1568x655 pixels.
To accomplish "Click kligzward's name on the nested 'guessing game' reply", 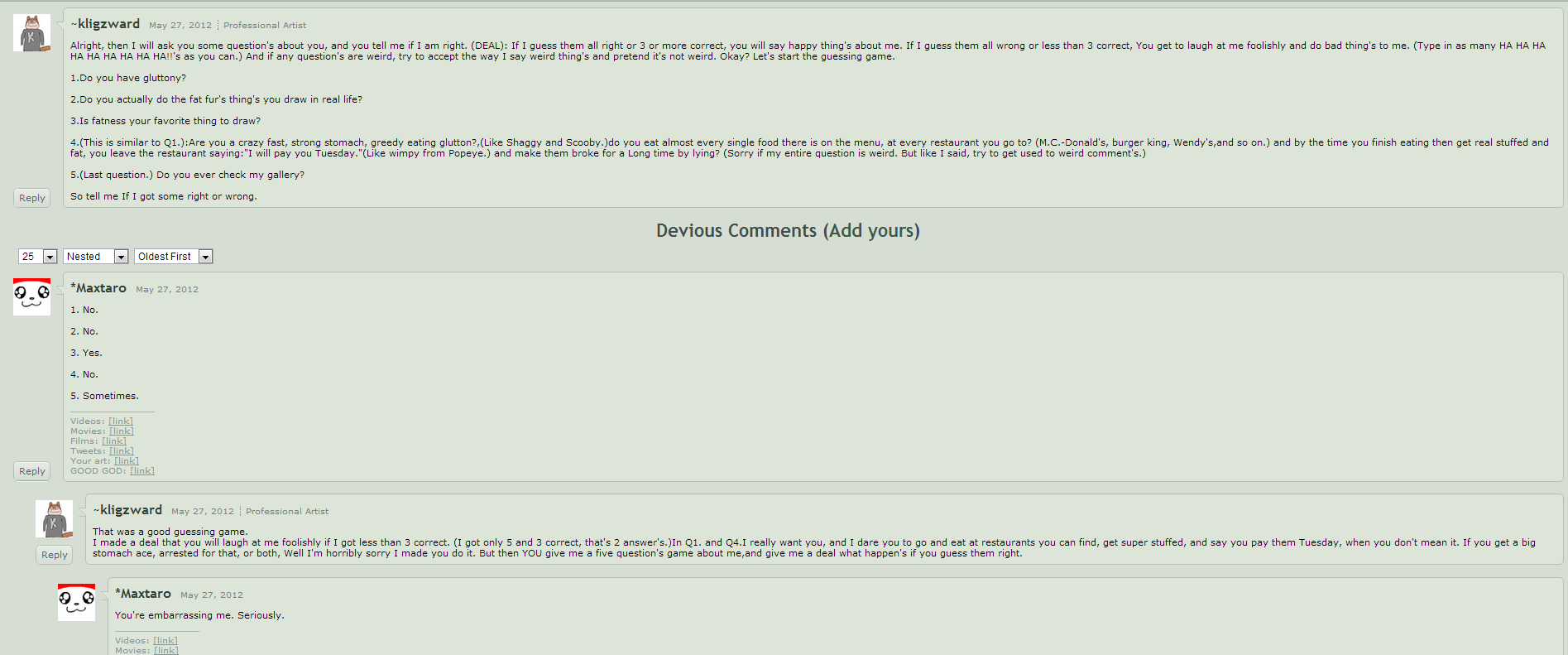I will [131, 510].
